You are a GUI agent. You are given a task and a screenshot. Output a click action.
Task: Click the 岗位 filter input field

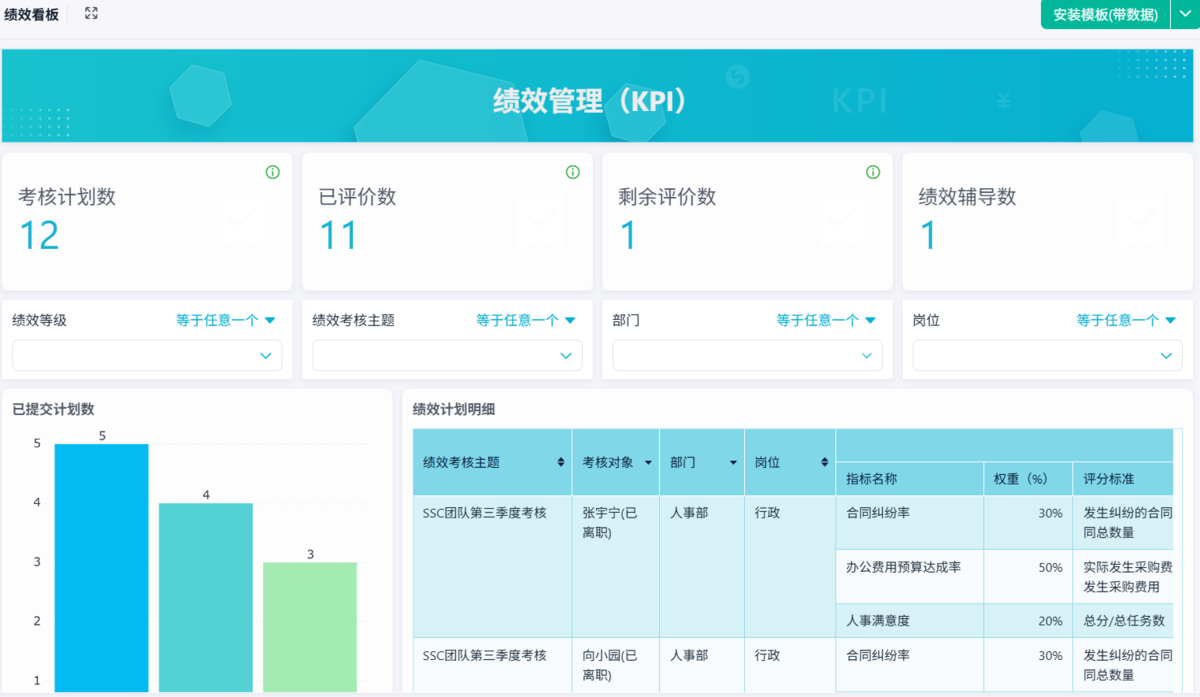[1046, 355]
